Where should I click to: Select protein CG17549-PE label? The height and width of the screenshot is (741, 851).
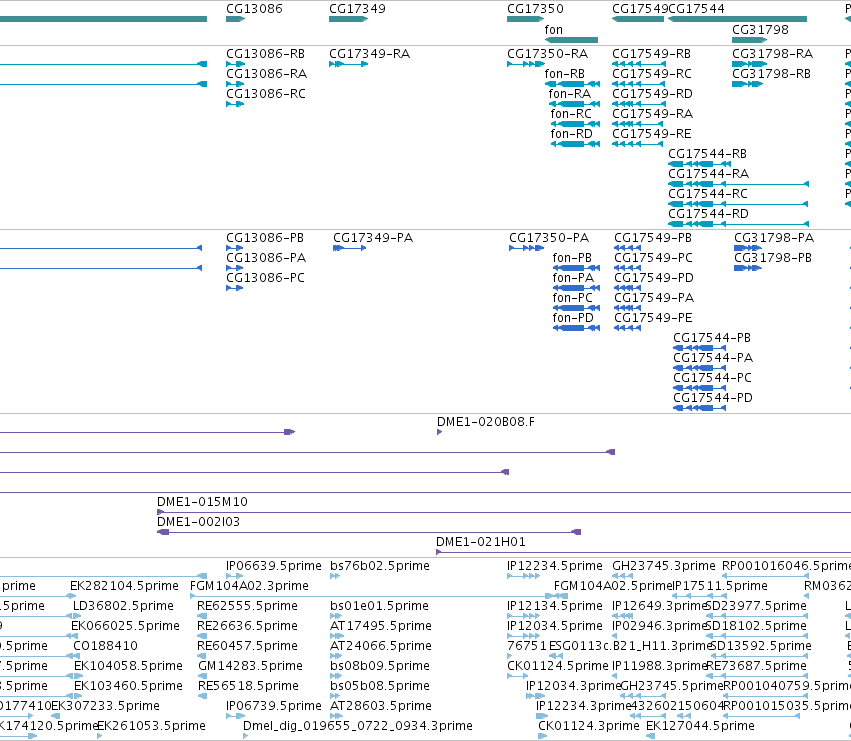pos(653,318)
